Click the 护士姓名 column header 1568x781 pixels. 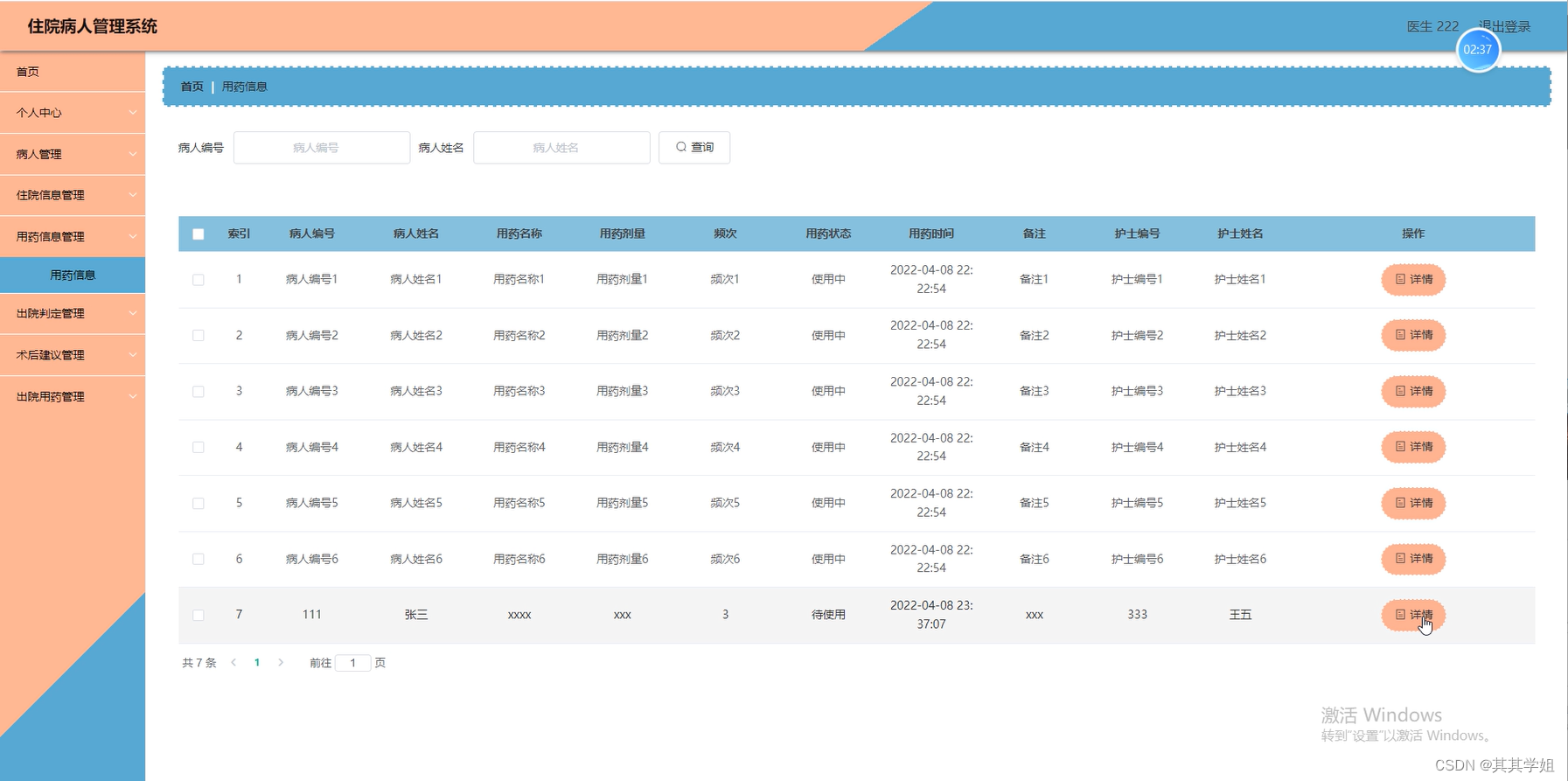[1240, 234]
